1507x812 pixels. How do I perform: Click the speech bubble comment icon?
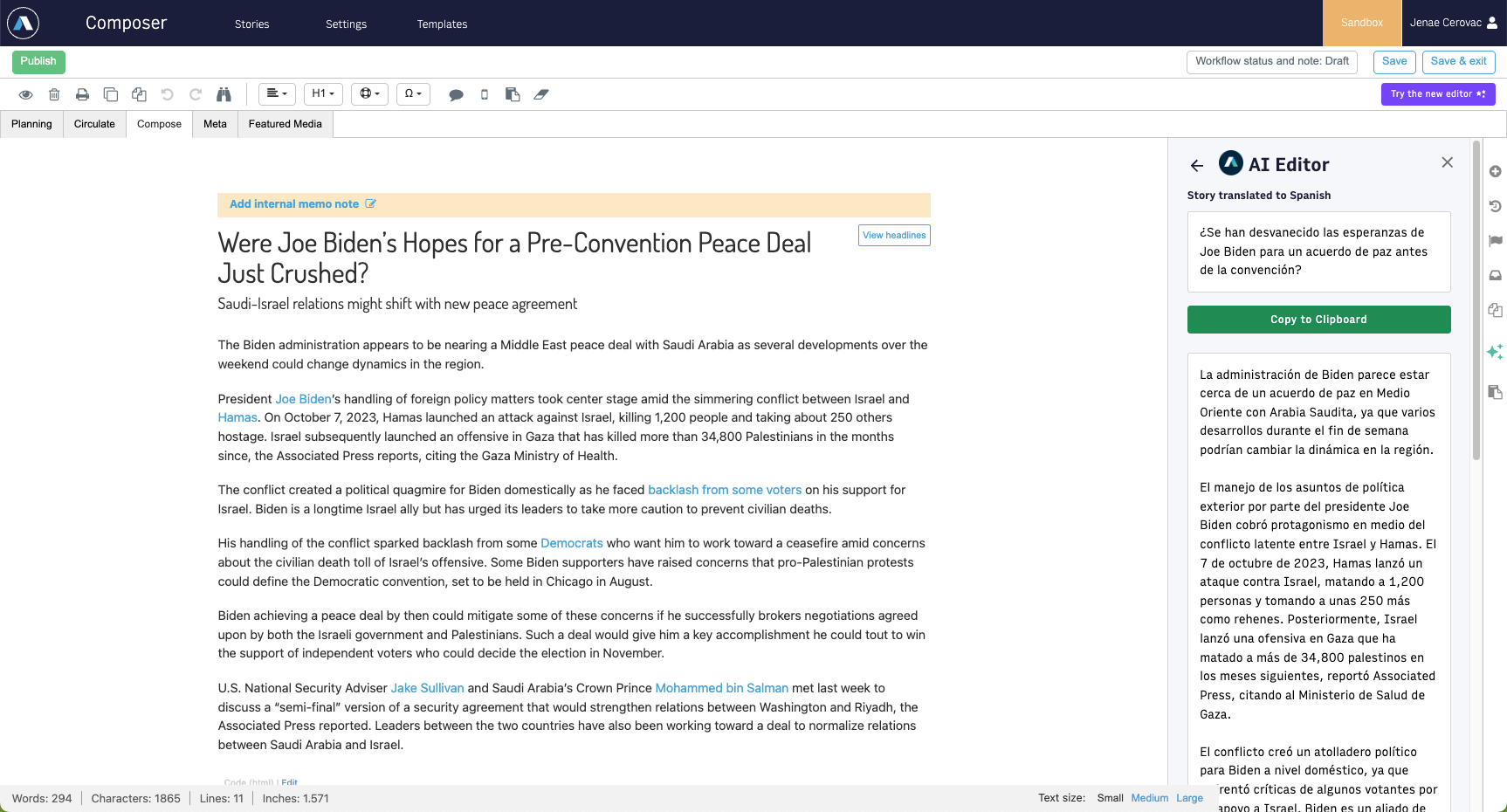tap(456, 94)
